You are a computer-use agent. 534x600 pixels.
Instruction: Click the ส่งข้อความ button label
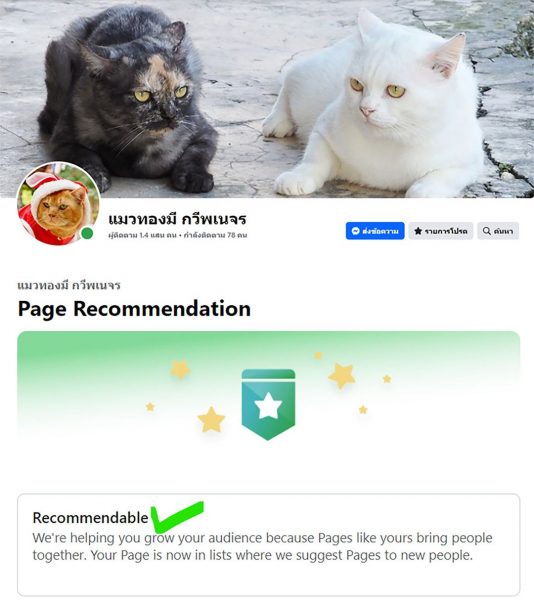click(x=381, y=231)
